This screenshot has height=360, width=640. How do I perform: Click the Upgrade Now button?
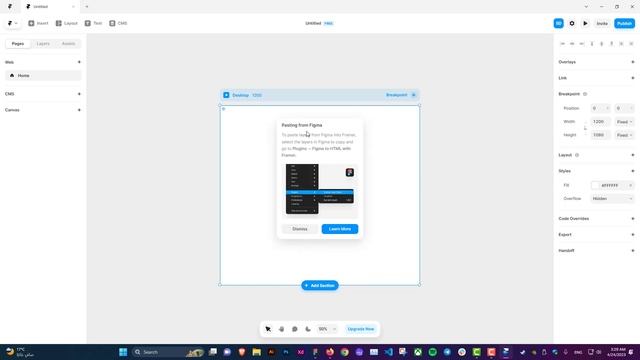pyautogui.click(x=360, y=329)
